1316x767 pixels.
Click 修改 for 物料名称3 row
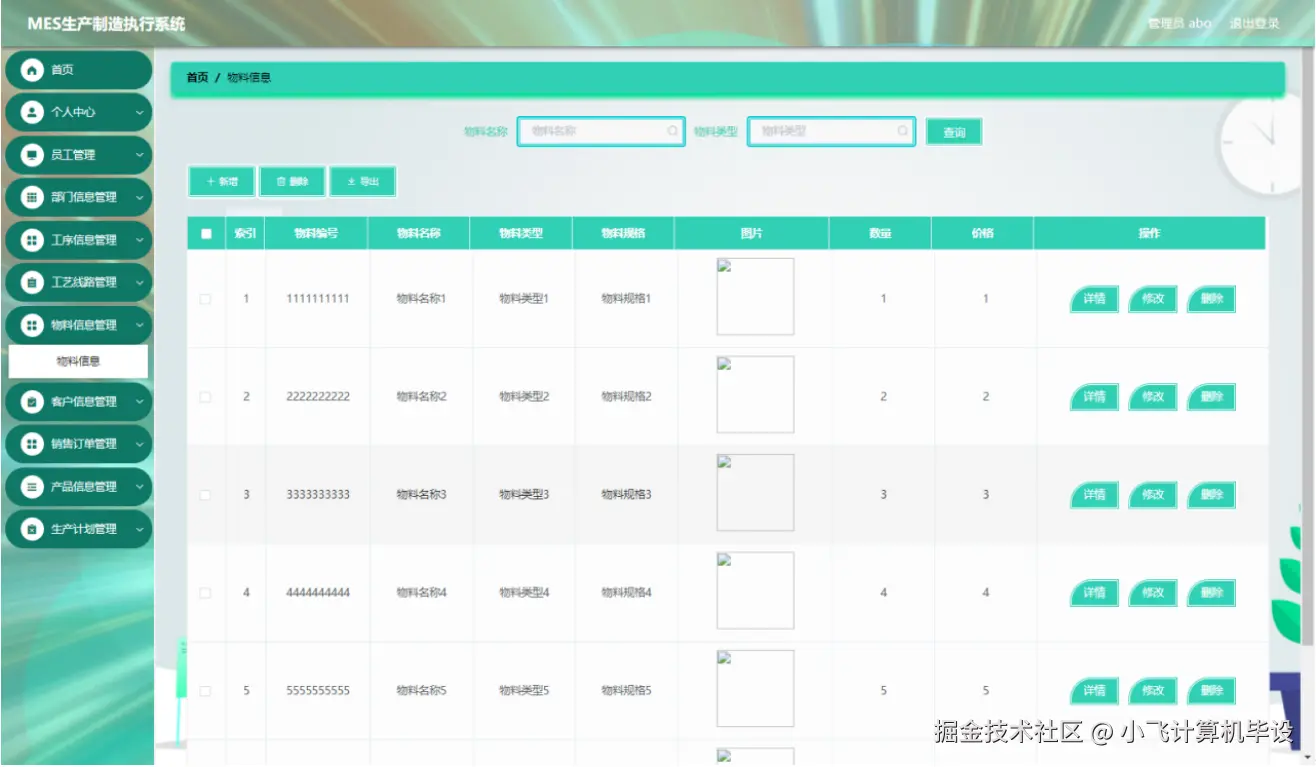point(1153,495)
